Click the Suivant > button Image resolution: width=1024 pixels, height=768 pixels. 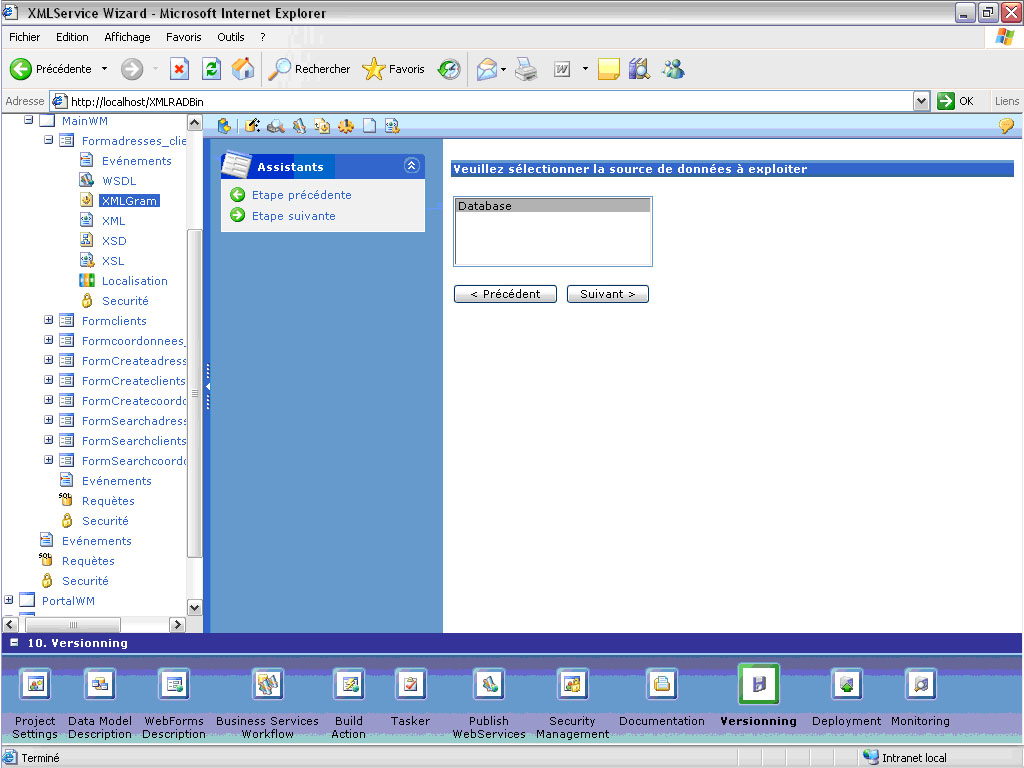coord(607,294)
